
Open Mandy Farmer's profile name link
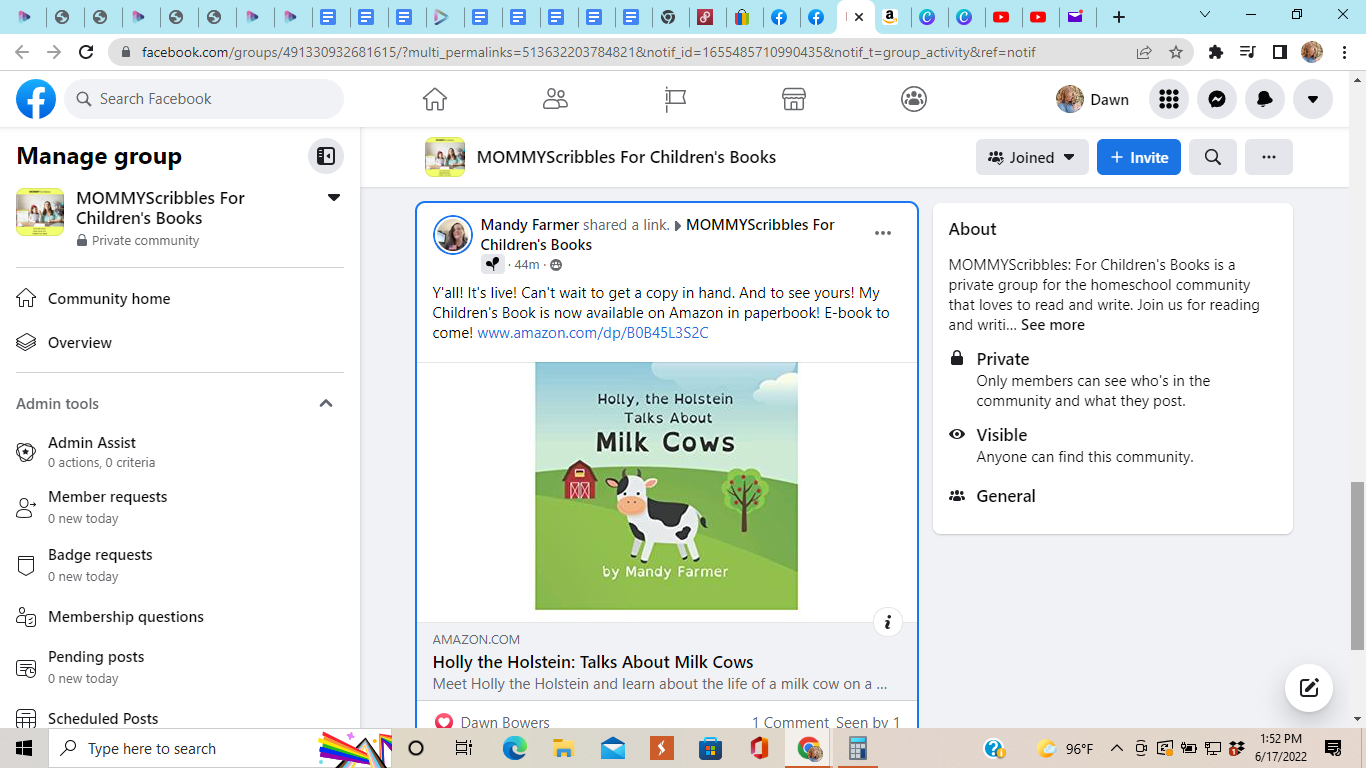(529, 225)
